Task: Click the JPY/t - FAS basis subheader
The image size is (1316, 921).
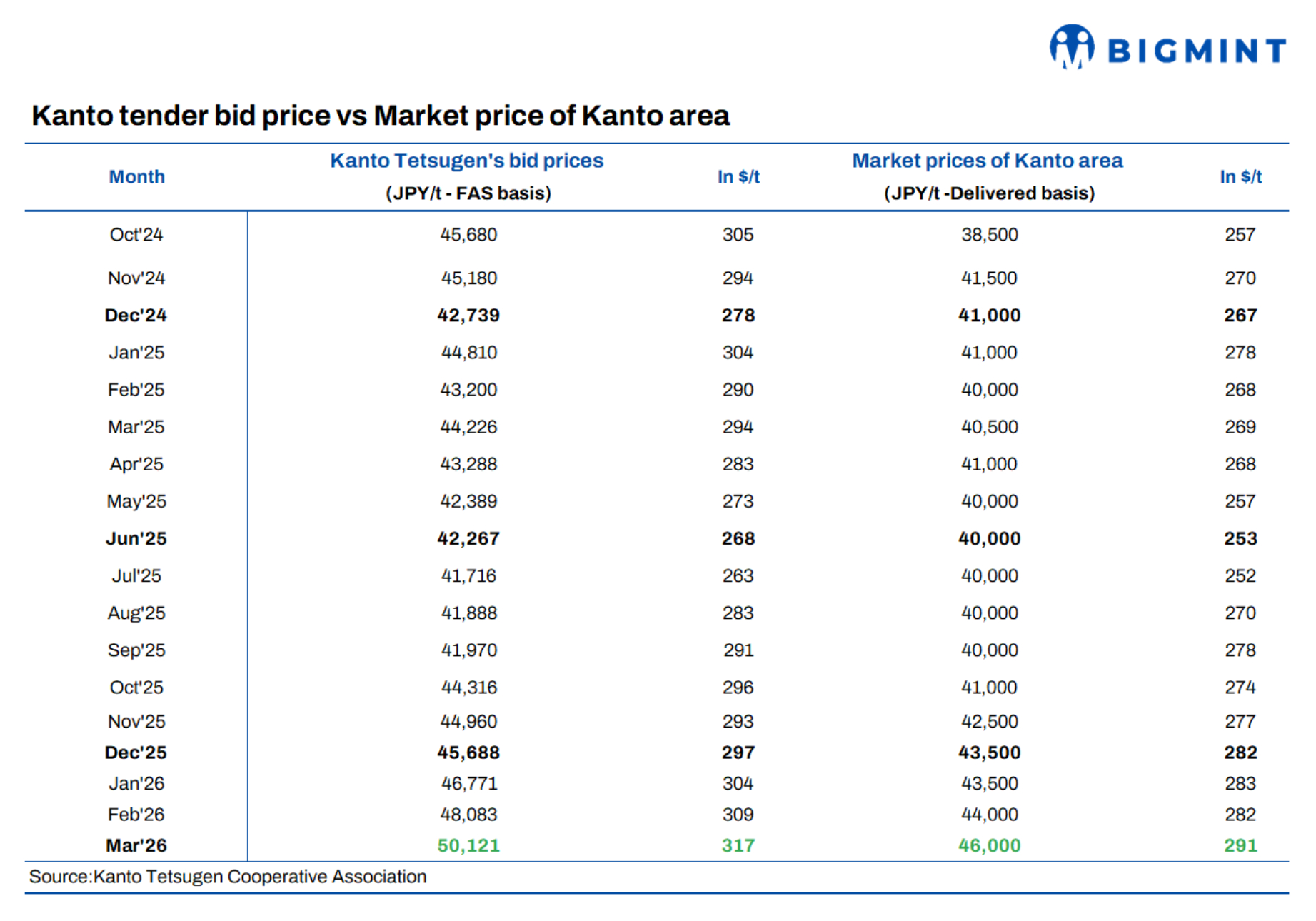Action: 468,193
